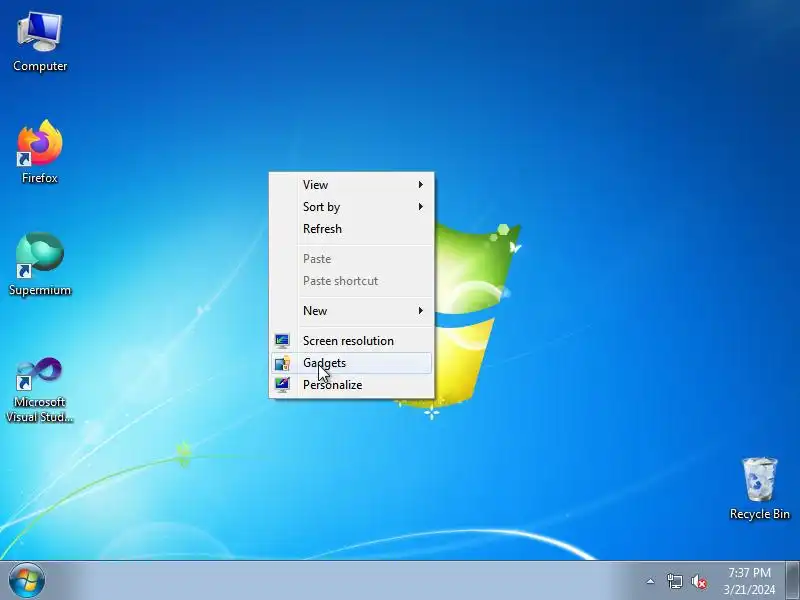Choose Gadgets in the context menu
This screenshot has height=600, width=800.
point(352,363)
